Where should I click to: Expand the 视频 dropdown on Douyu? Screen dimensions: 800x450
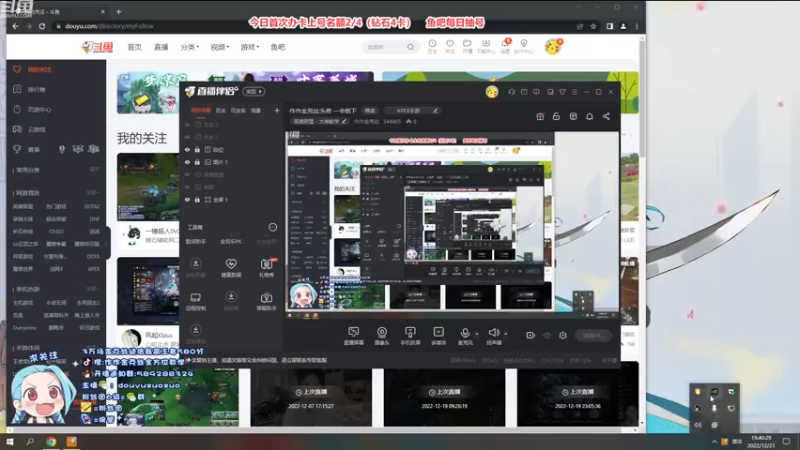(219, 47)
